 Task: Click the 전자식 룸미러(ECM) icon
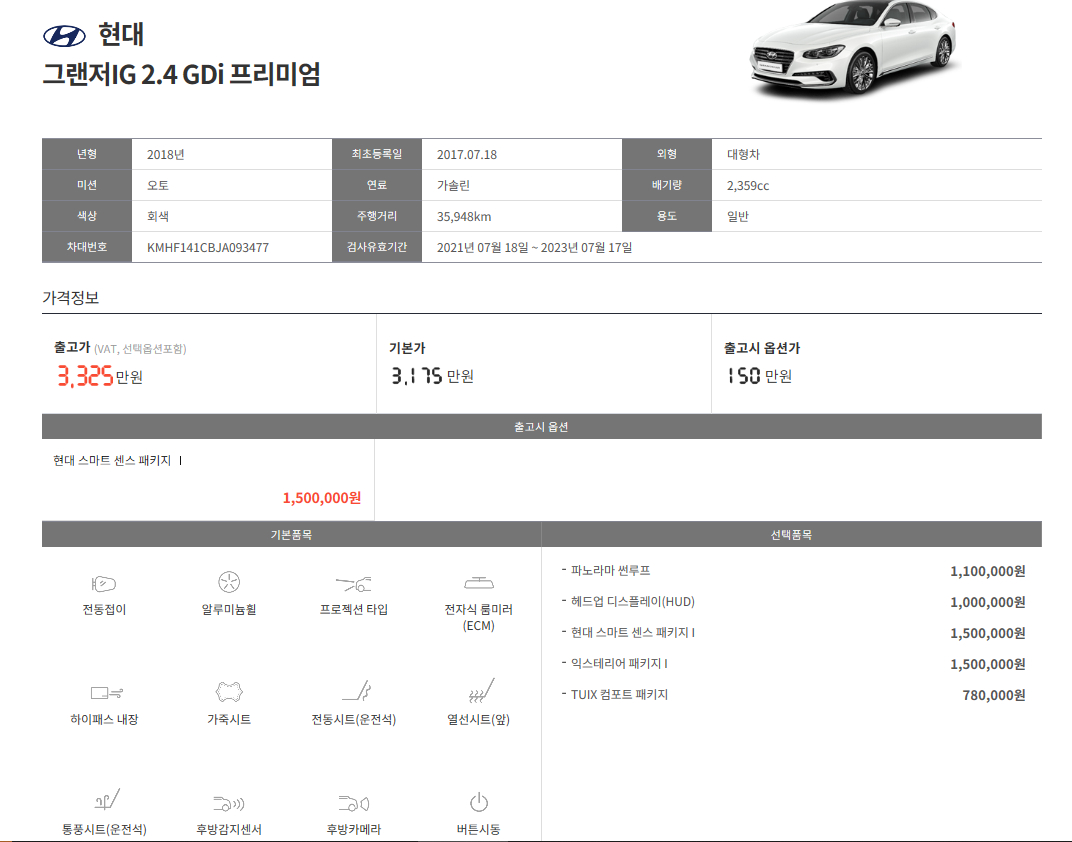tap(479, 583)
